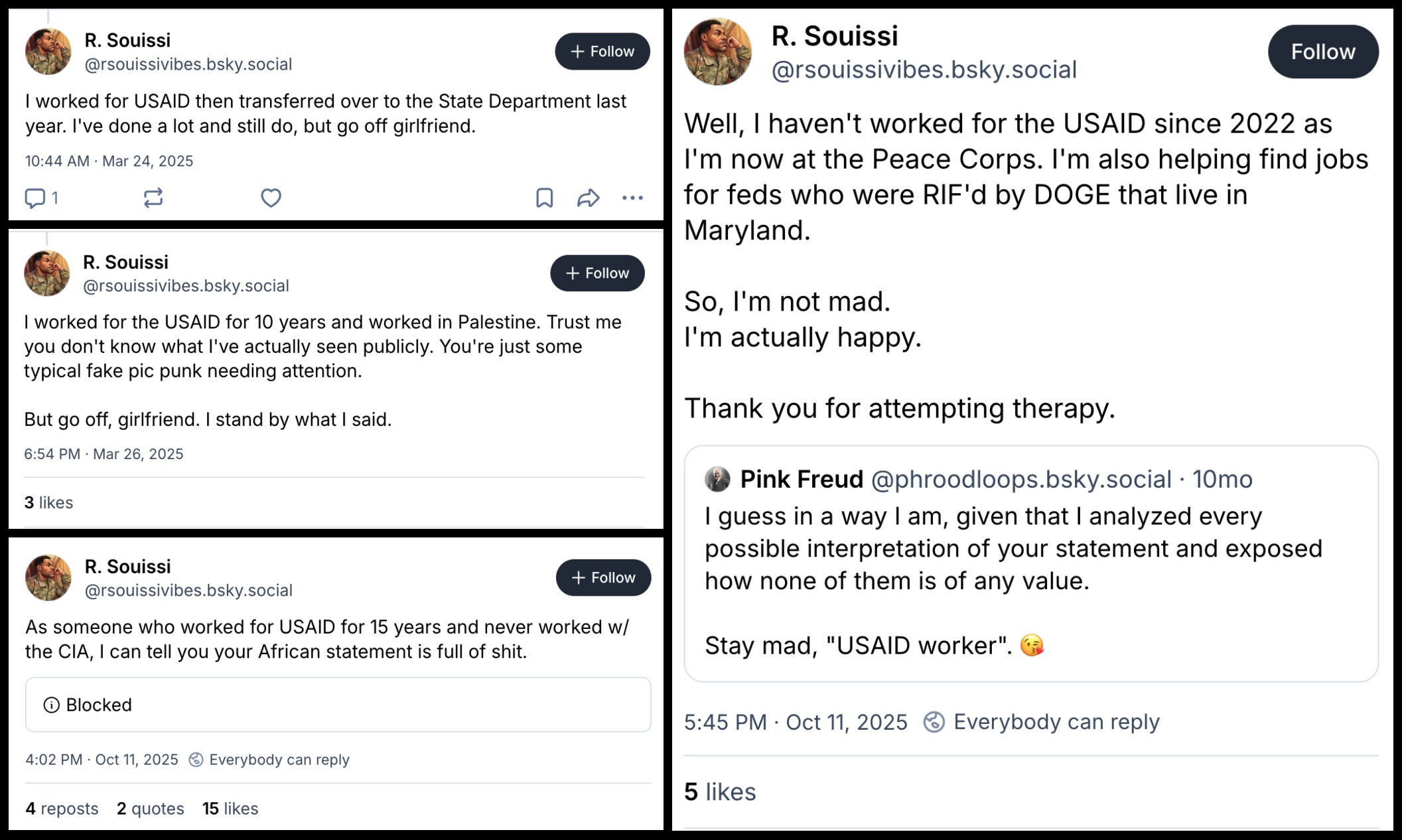1402x840 pixels.
Task: Open R. Souissi avatar on the Peace Corps post
Action: point(717,52)
